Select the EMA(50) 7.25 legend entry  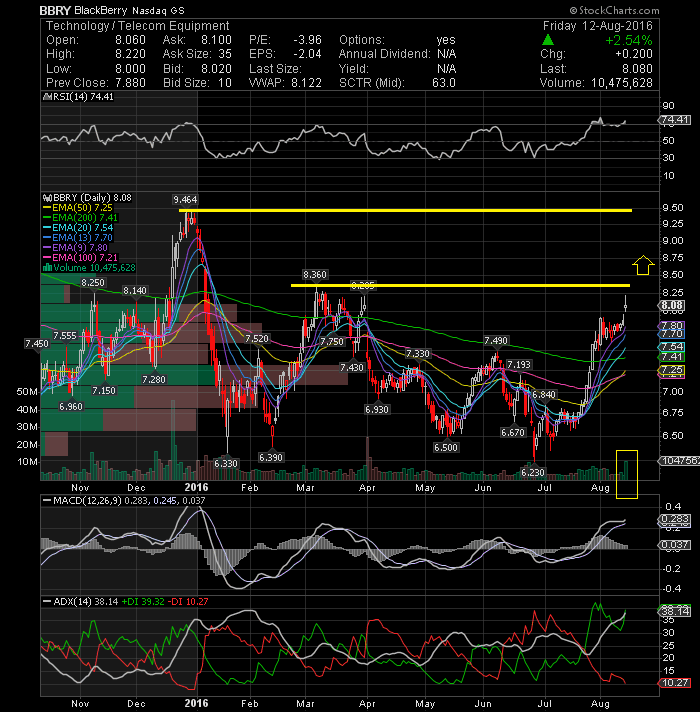pos(78,208)
